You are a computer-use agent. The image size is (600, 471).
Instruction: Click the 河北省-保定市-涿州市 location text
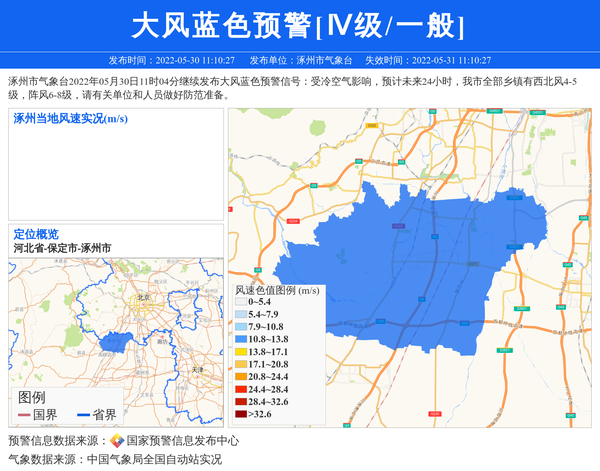point(62,247)
